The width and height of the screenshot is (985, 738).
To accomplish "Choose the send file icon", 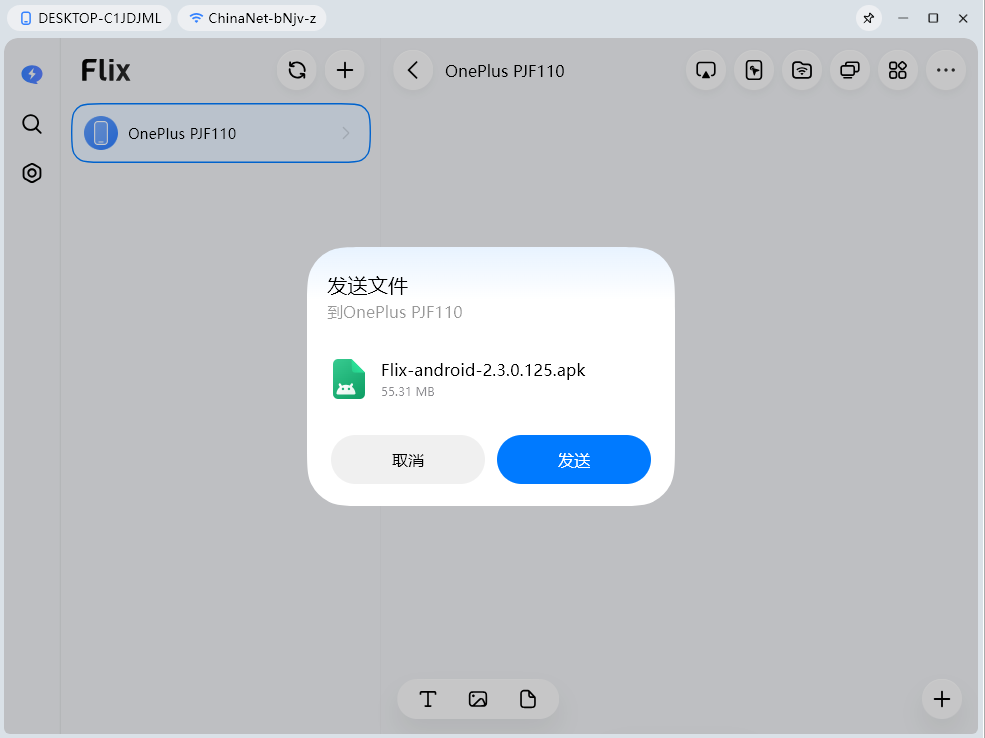I will (x=528, y=699).
